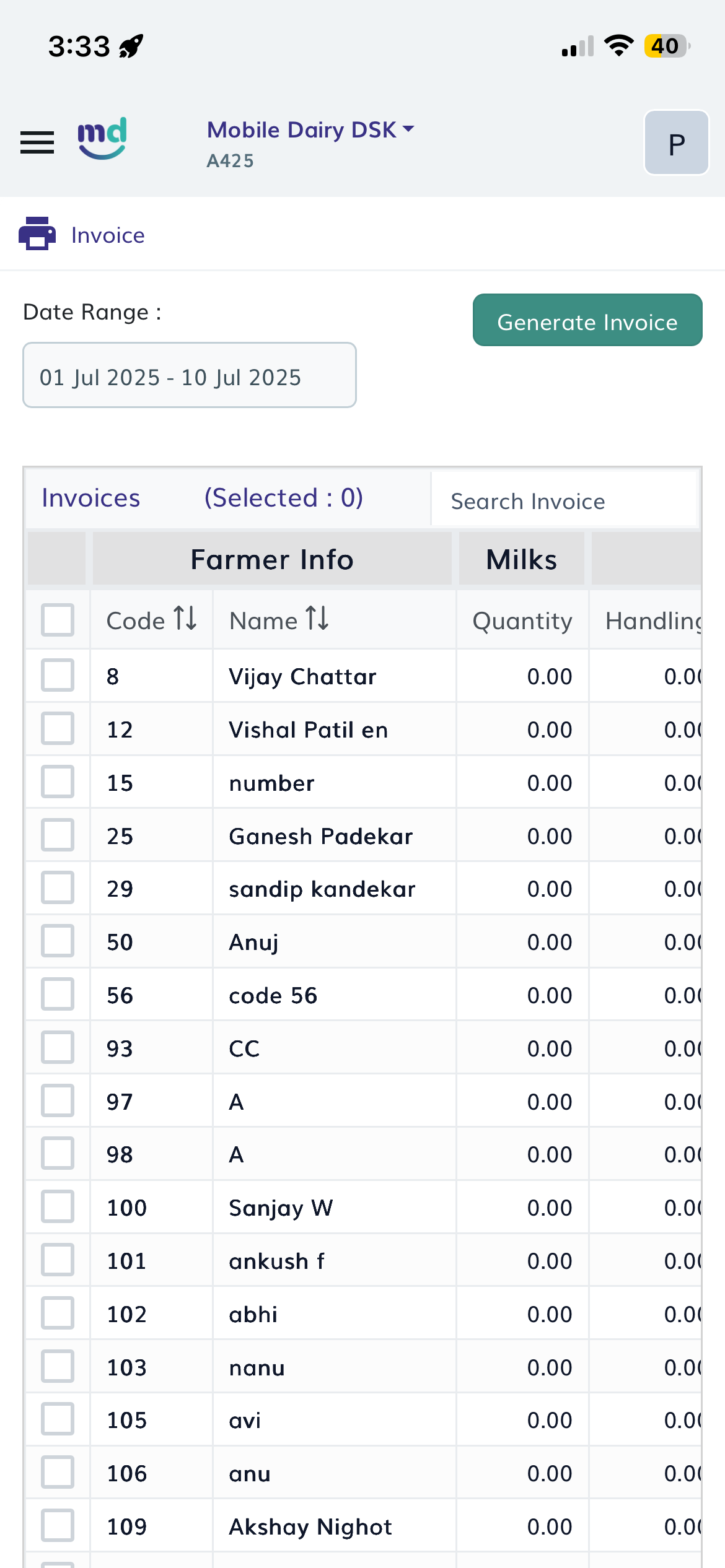Tap the rocket icon beside the clock
This screenshot has height=1568, width=725.
pos(131,46)
